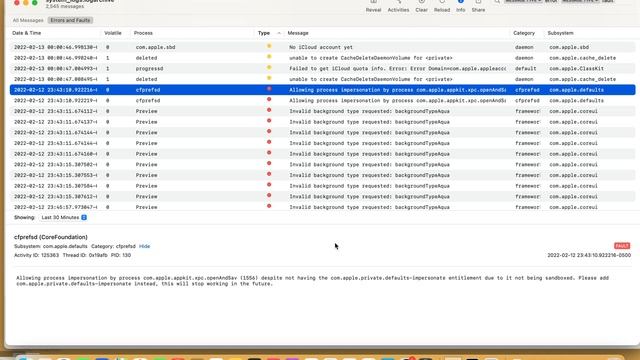Click 'PID: 130' in details
This screenshot has width=640, height=360.
click(121, 256)
